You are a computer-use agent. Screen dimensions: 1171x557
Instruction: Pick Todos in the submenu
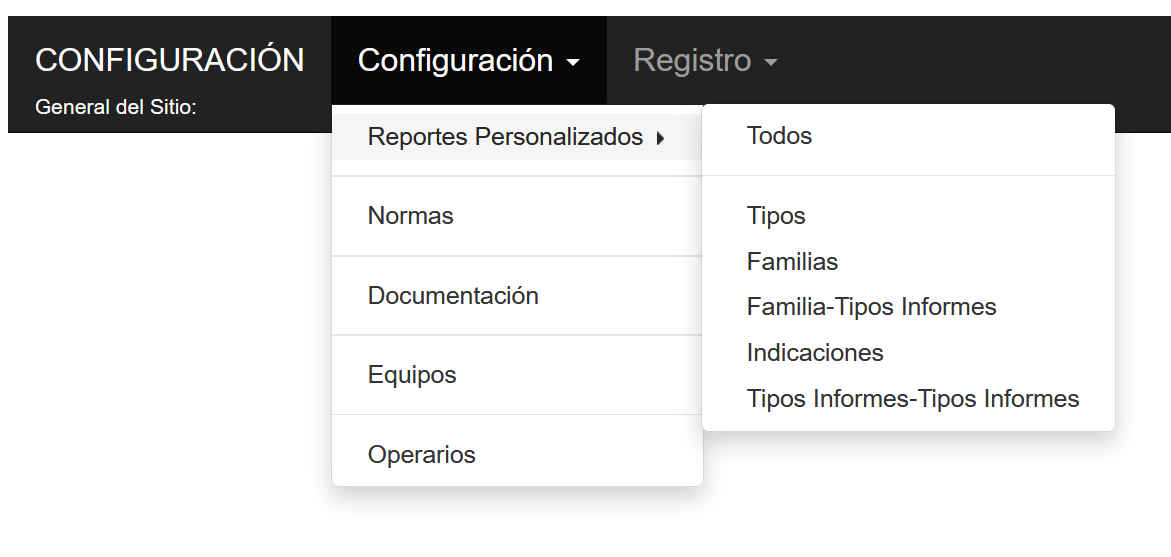point(779,136)
